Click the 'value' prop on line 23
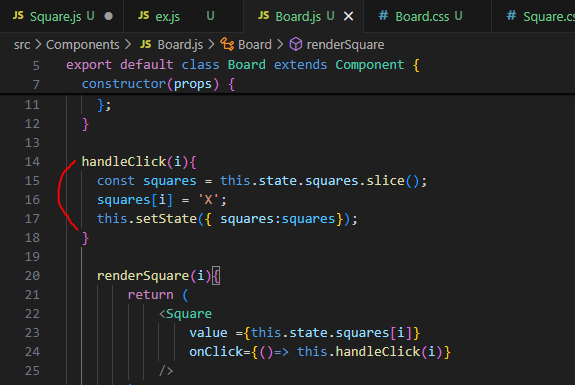Screen dimensions: 575x385 tap(208, 333)
